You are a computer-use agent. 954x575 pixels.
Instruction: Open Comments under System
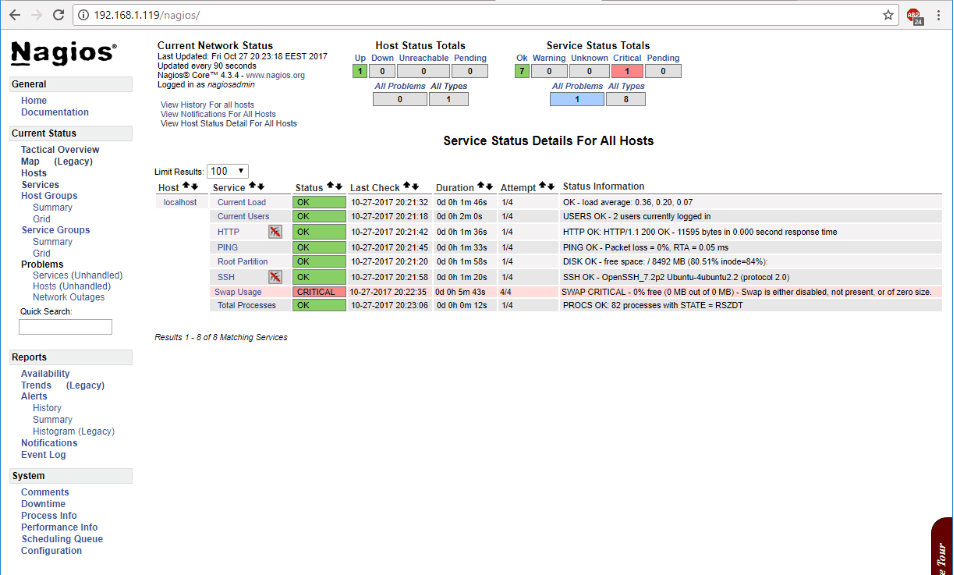tap(45, 492)
